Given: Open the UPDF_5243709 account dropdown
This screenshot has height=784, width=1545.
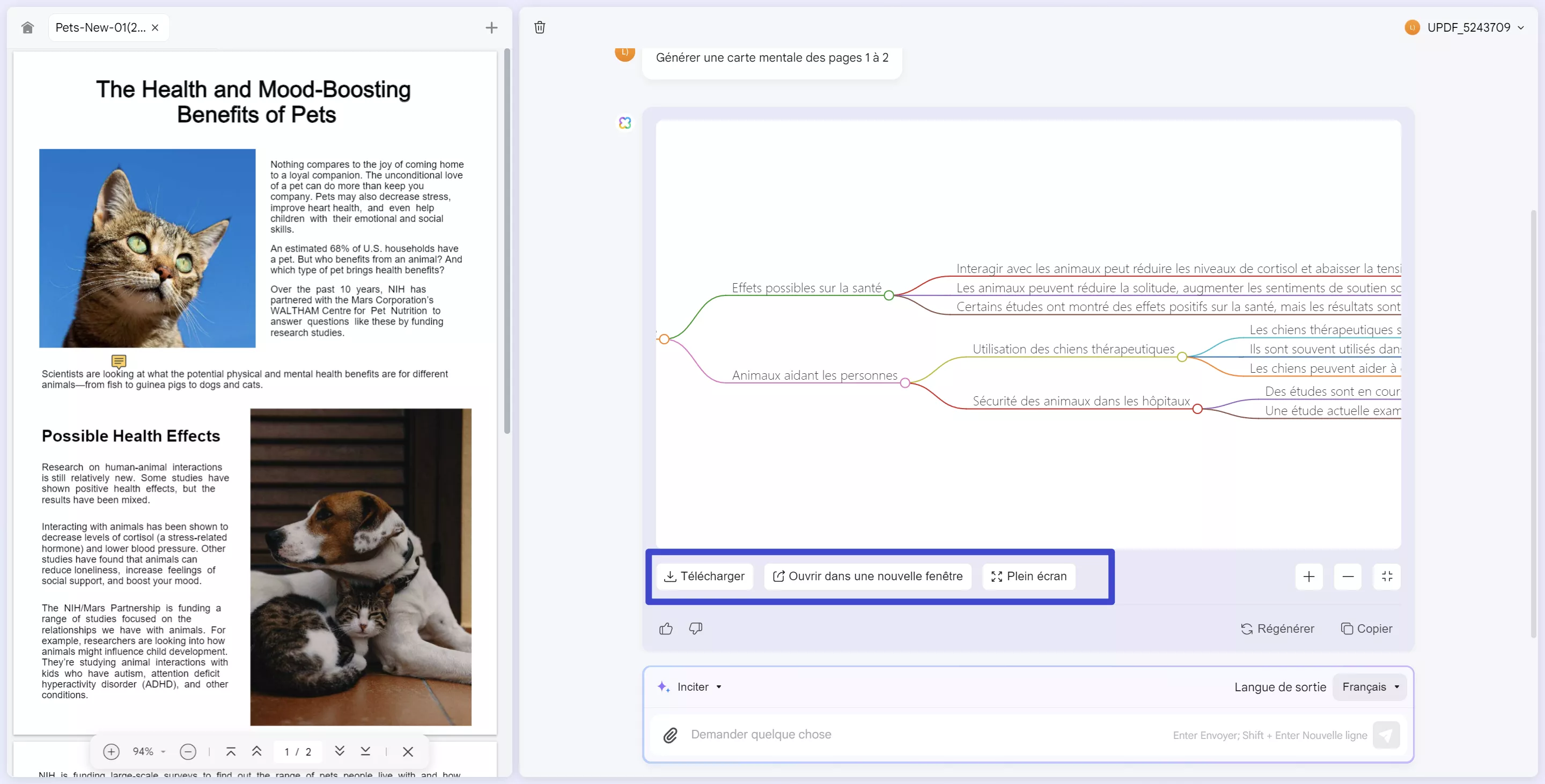Looking at the screenshot, I should [1464, 27].
